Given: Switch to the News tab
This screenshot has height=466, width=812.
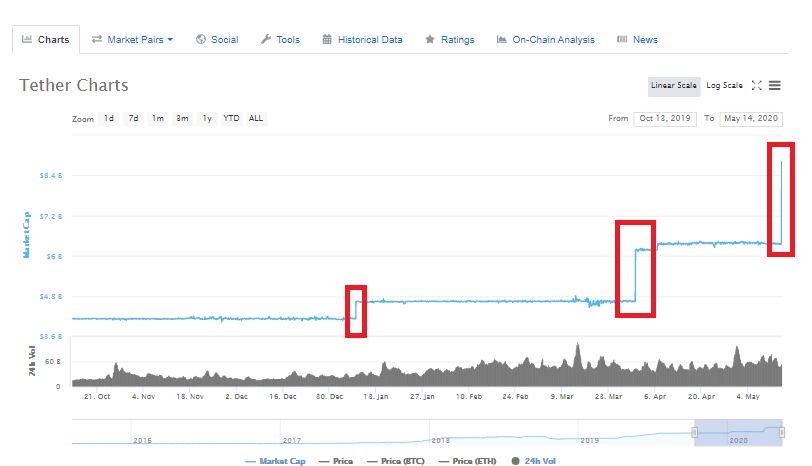Looking at the screenshot, I should [637, 39].
